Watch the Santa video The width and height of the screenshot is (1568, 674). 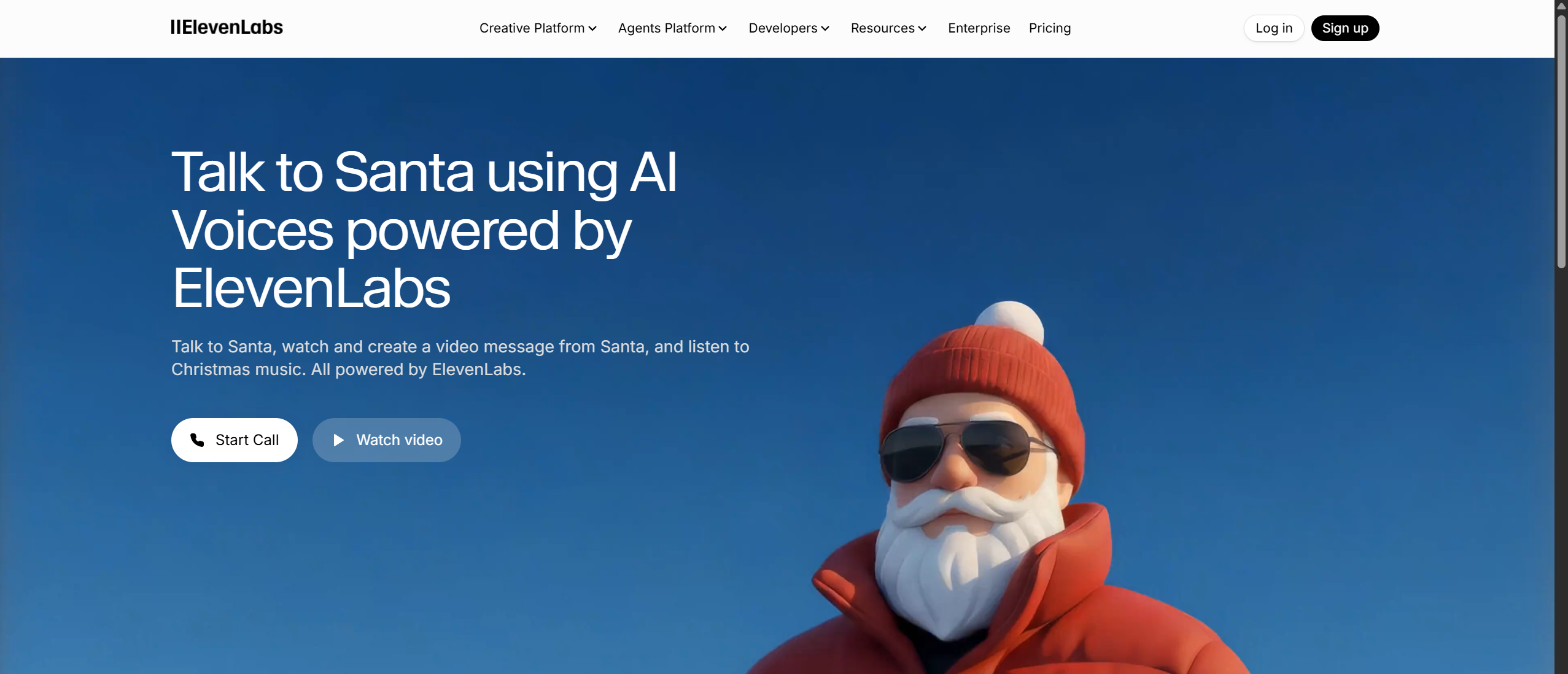pyautogui.click(x=386, y=440)
